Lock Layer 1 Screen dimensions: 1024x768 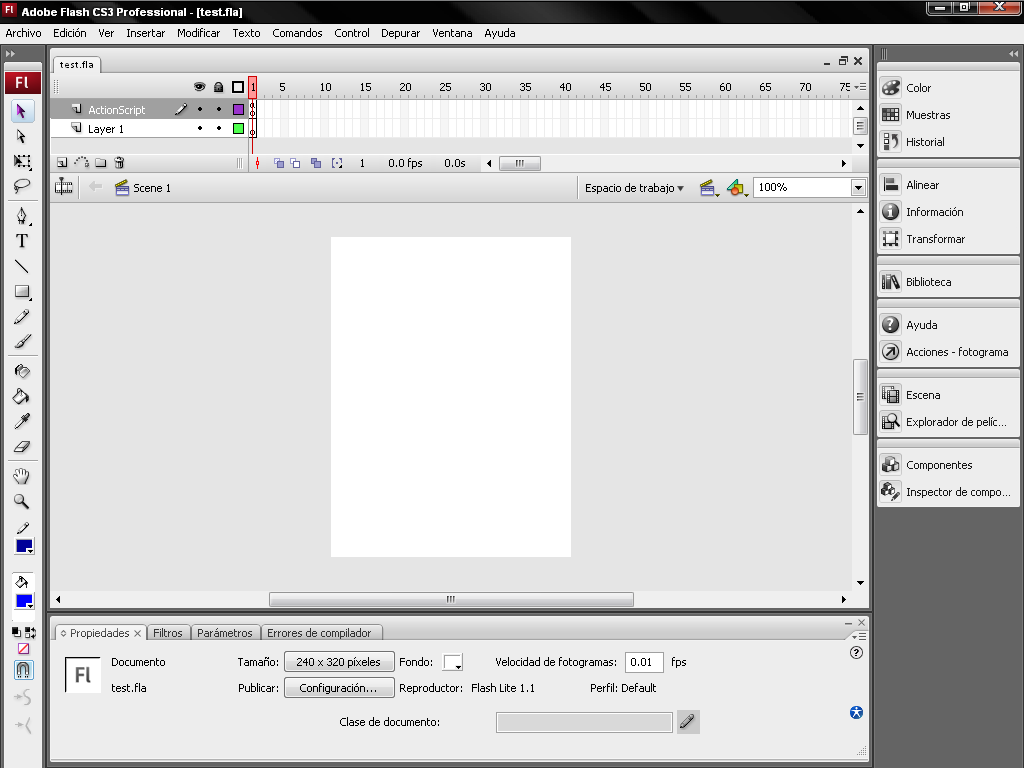pyautogui.click(x=219, y=129)
